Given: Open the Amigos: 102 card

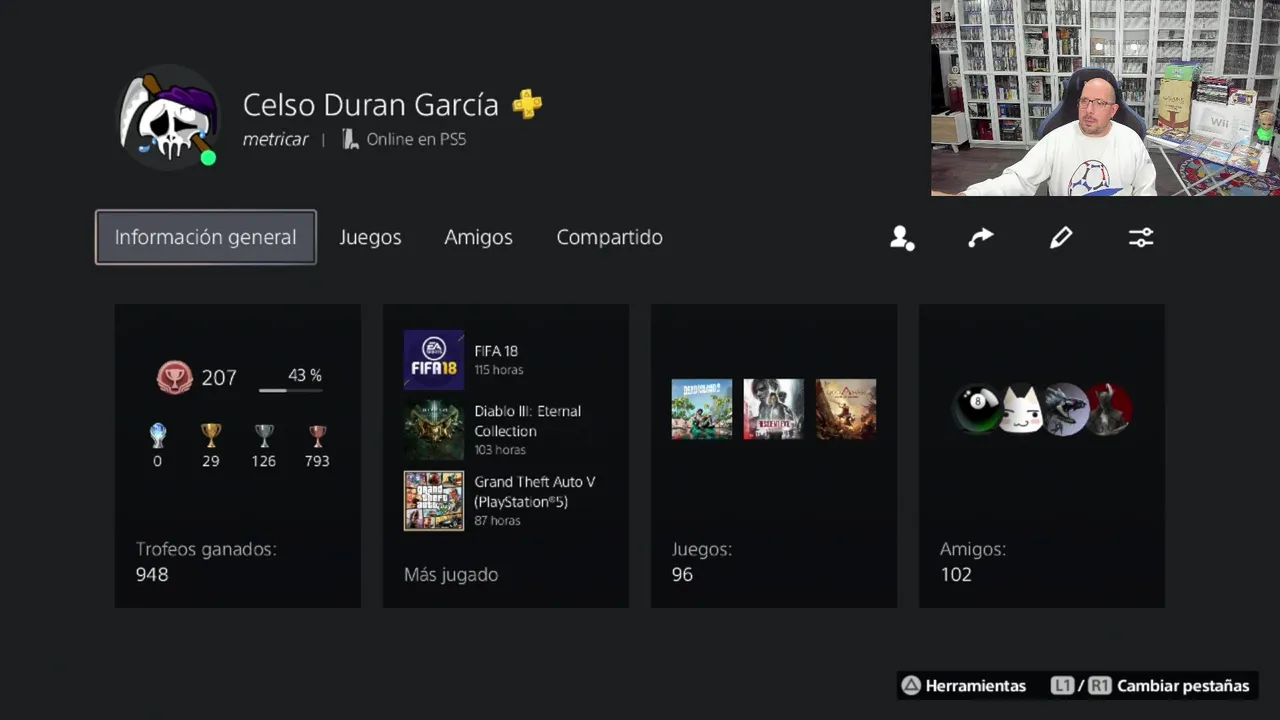Looking at the screenshot, I should (1042, 456).
